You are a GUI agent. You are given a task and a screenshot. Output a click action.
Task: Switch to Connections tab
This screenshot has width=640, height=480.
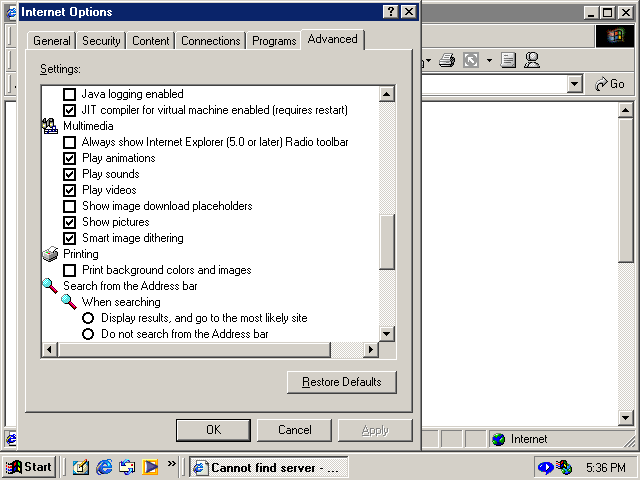[x=211, y=41]
